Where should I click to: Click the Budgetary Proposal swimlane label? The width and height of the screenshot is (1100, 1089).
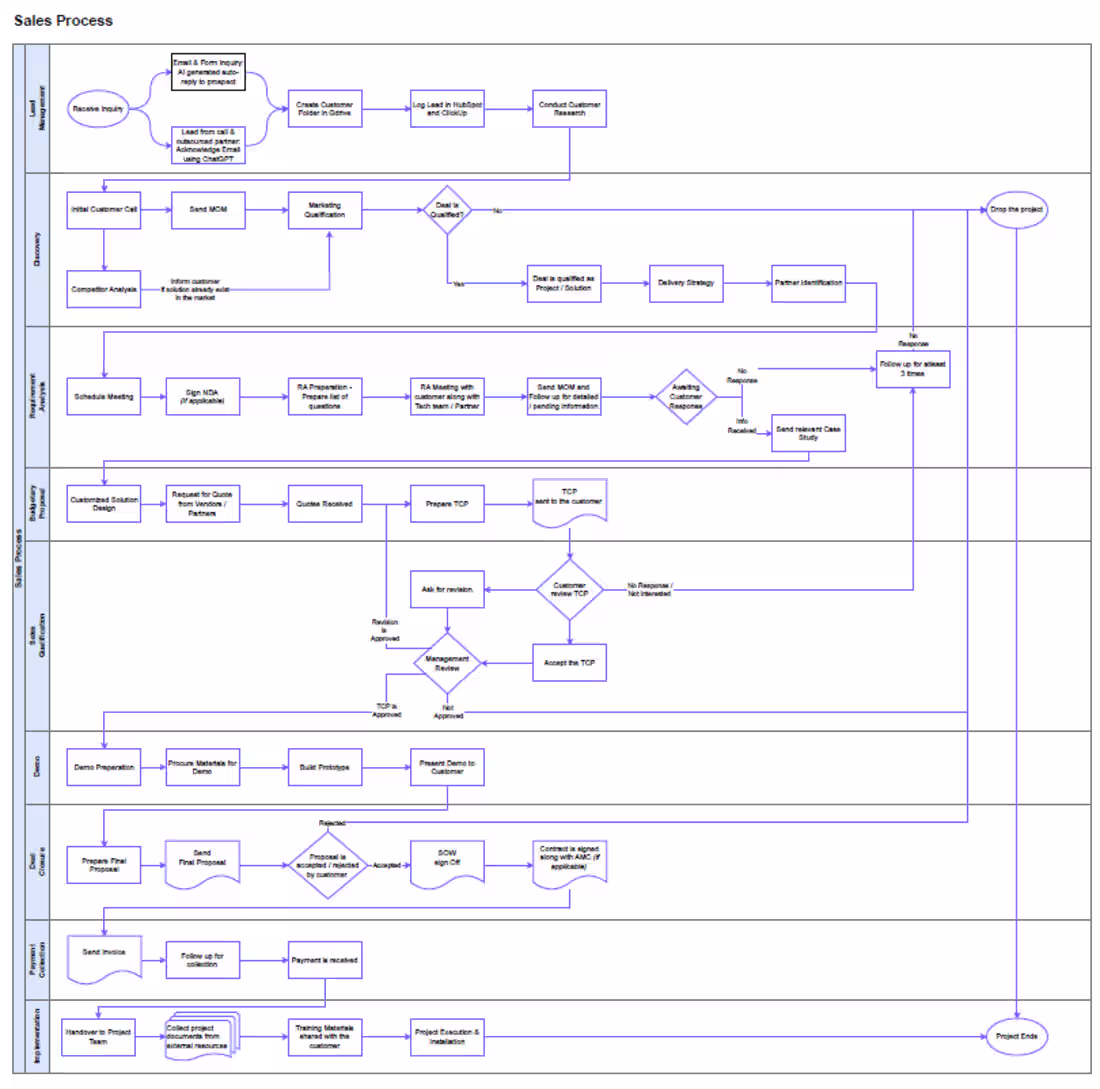[x=37, y=502]
